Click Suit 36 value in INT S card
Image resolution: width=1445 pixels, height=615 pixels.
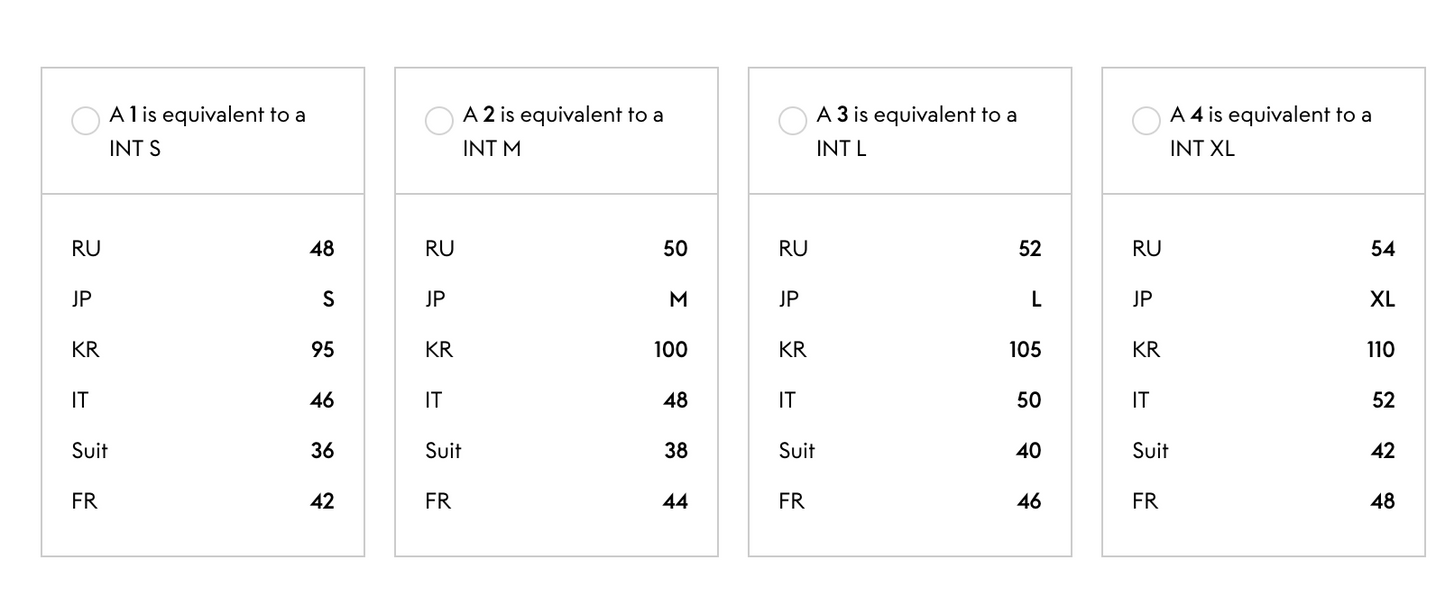322,451
